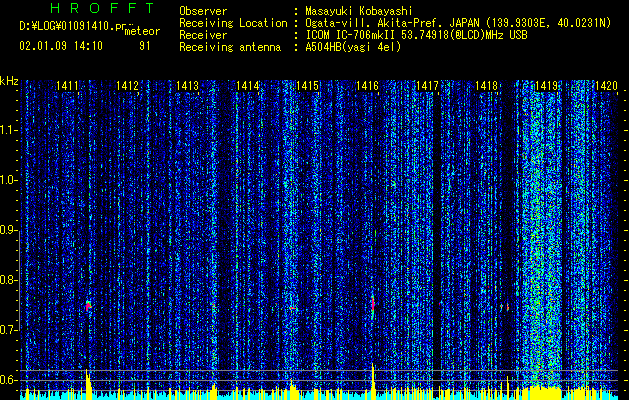Click the HROFFT title text
Viewport: 629px width, 400px height.
pyautogui.click(x=103, y=8)
